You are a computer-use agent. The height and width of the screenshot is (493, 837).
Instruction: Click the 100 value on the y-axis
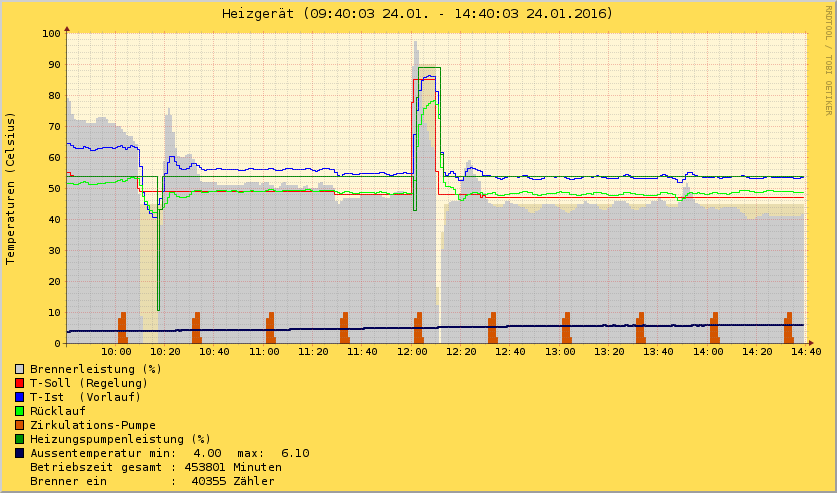[51, 34]
